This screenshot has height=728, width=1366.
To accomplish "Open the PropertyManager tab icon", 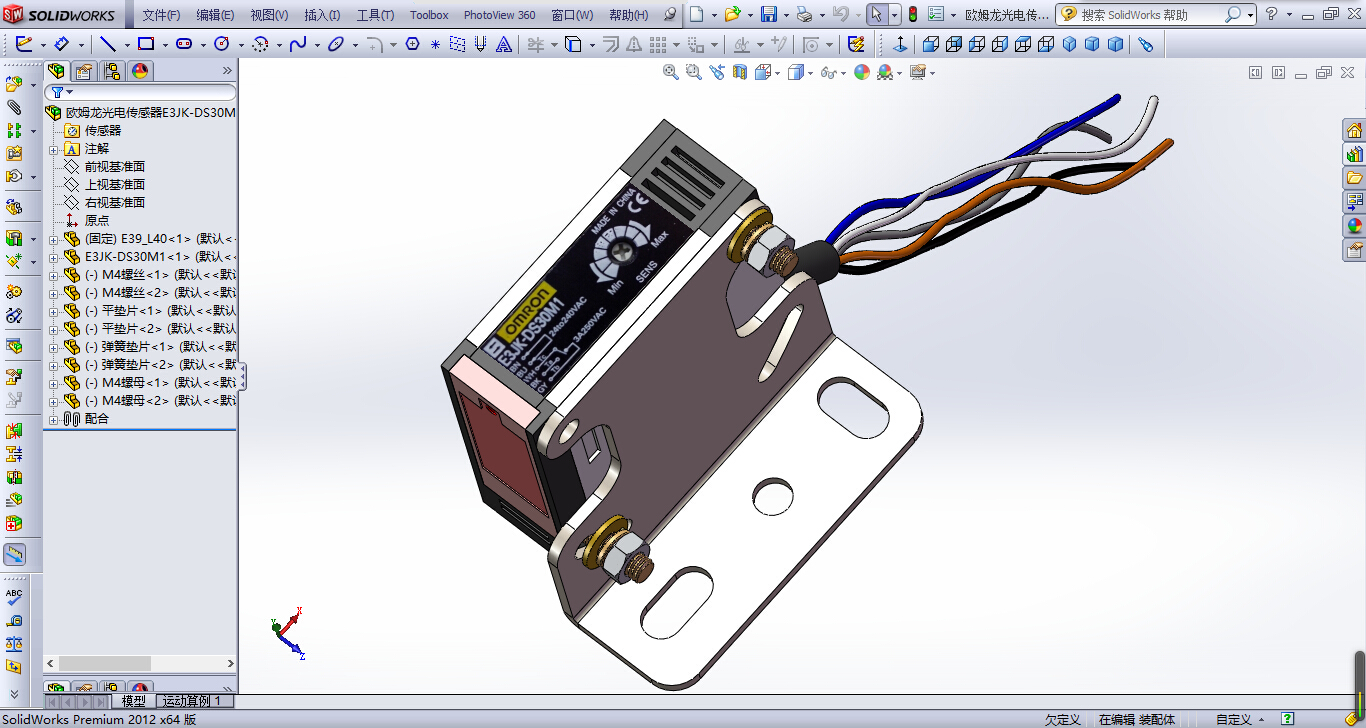I will (x=84, y=71).
